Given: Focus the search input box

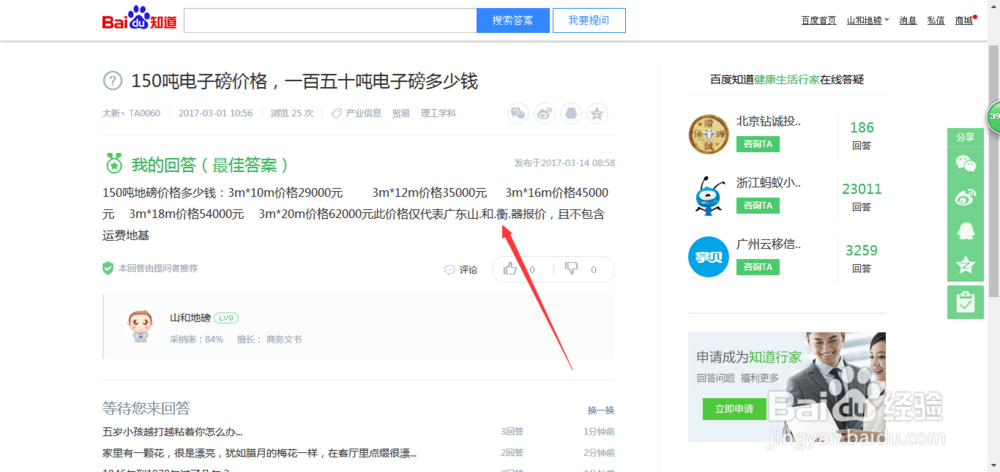Looking at the screenshot, I should point(330,20).
